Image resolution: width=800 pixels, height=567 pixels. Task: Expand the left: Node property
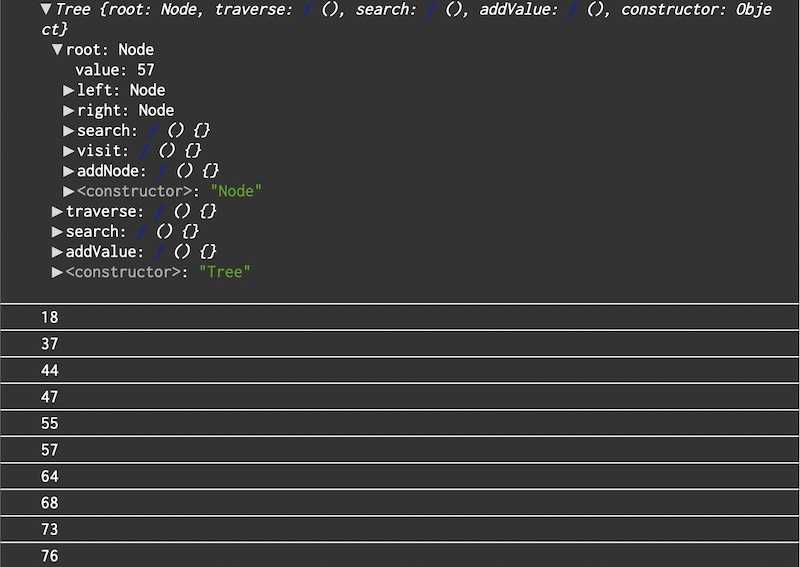pos(69,90)
